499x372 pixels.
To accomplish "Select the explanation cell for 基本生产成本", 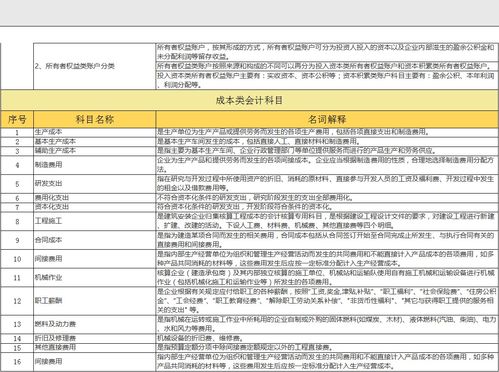I will 327,142.
